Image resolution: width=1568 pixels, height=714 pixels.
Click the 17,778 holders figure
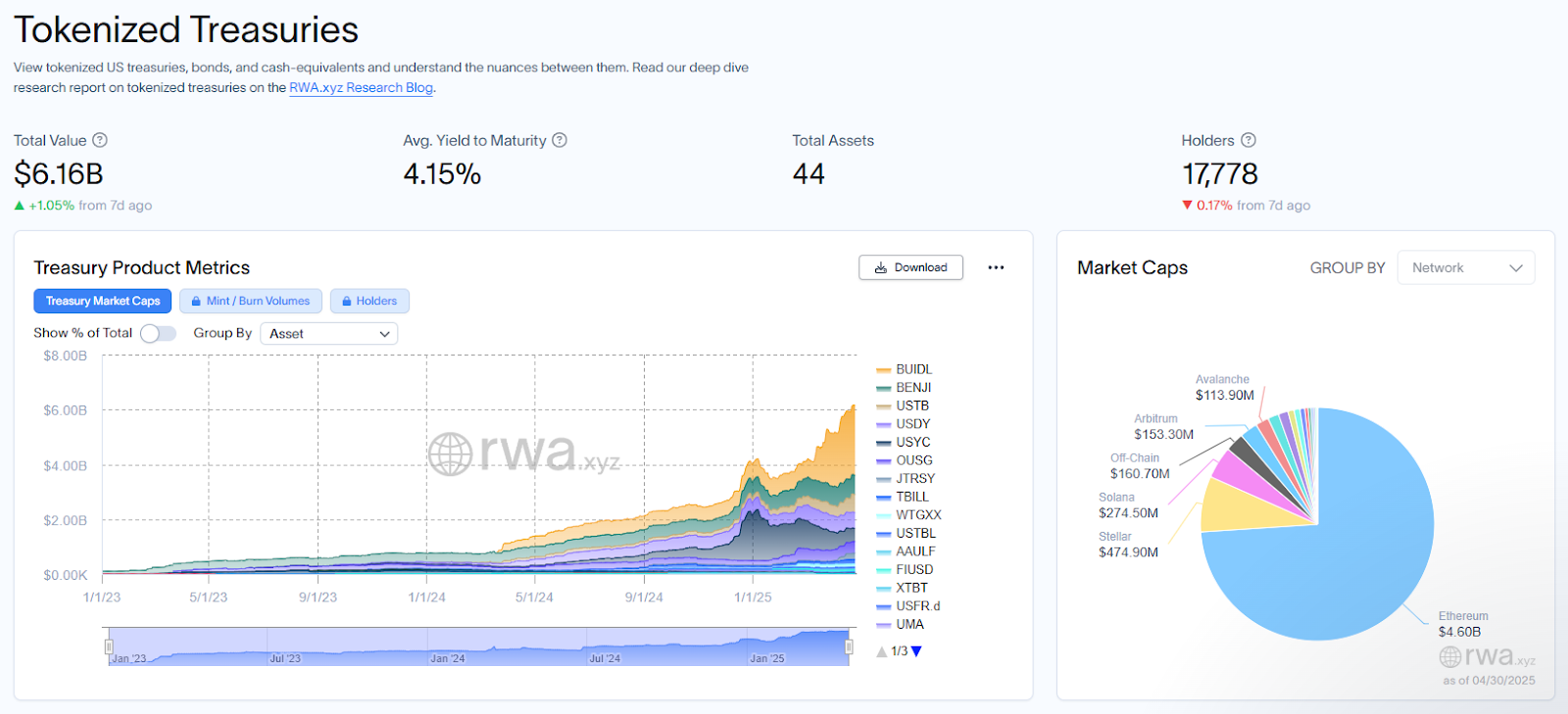pos(1220,173)
